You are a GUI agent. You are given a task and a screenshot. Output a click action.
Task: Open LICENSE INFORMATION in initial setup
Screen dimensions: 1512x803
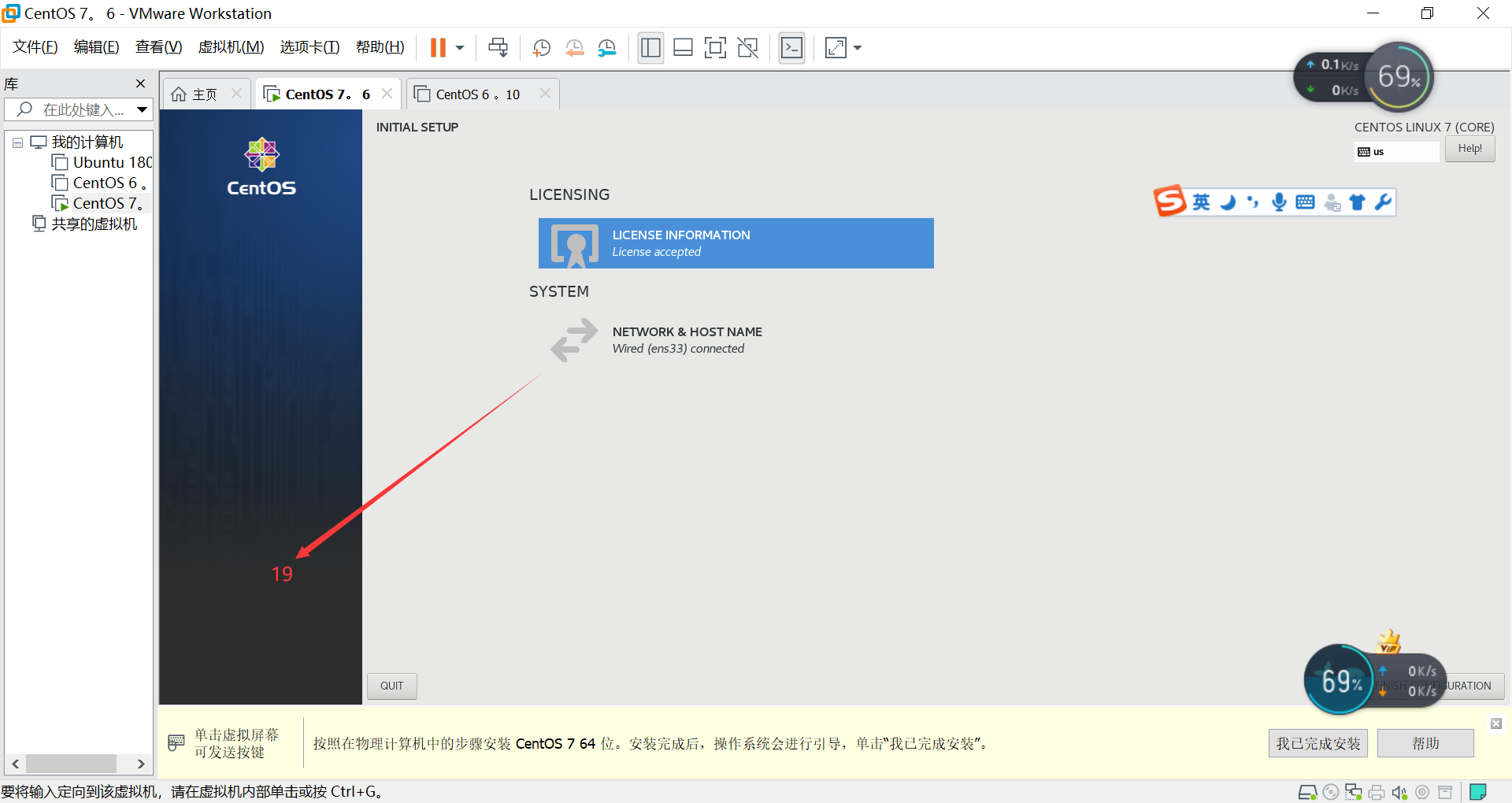pyautogui.click(x=736, y=243)
